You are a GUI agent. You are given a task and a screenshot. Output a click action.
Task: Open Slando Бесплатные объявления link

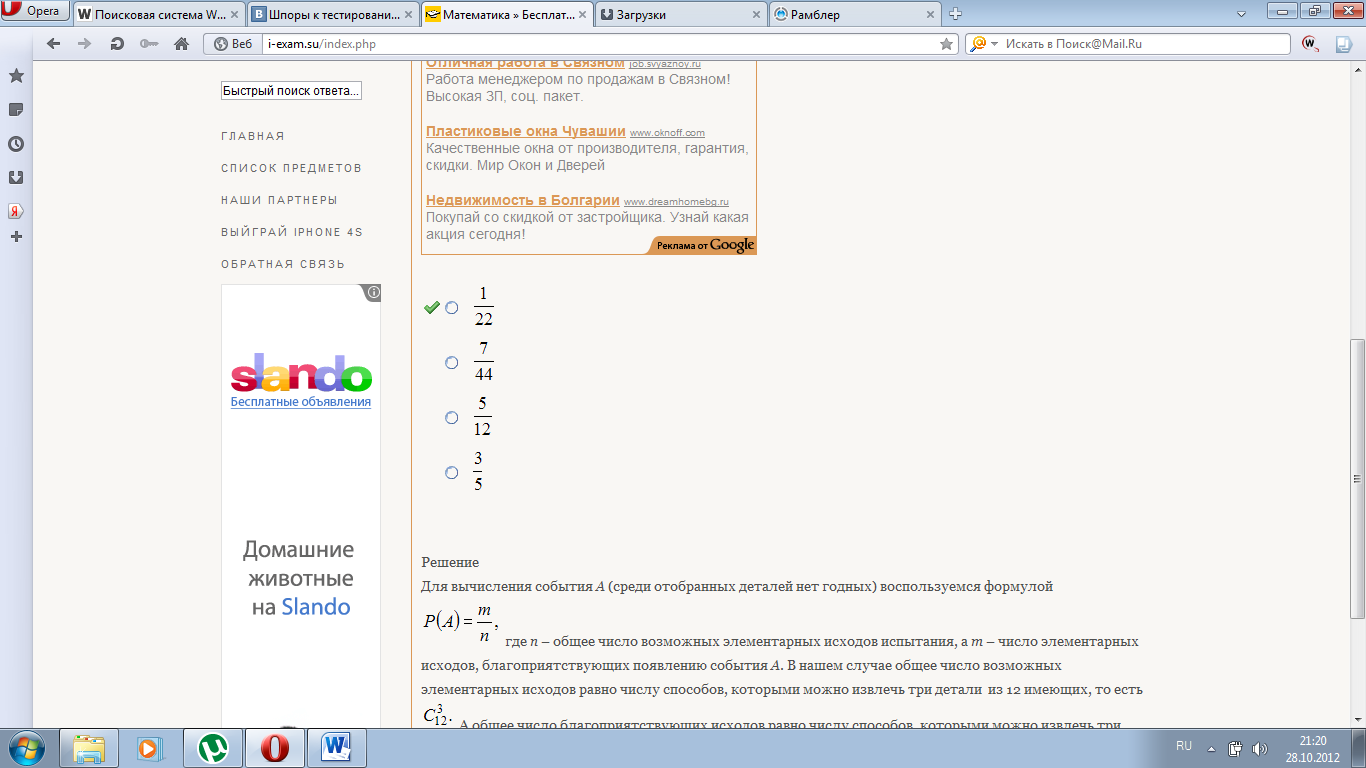pyautogui.click(x=301, y=402)
